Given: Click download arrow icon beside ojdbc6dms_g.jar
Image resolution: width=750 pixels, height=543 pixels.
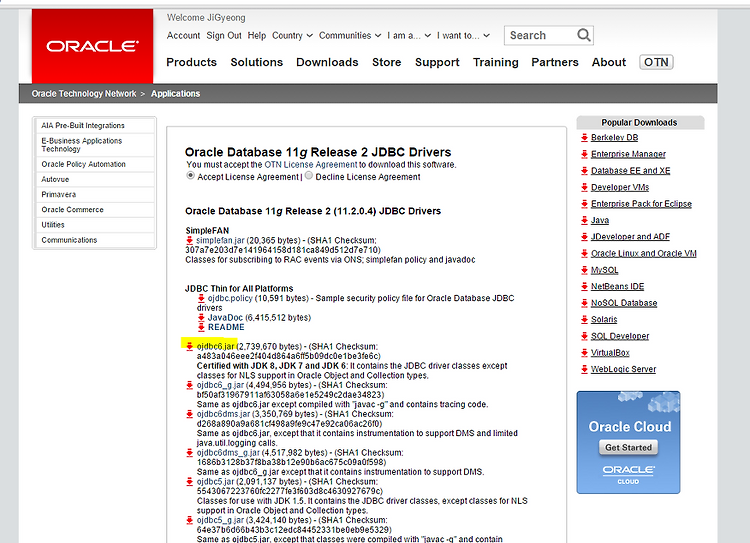Looking at the screenshot, I should [x=189, y=453].
